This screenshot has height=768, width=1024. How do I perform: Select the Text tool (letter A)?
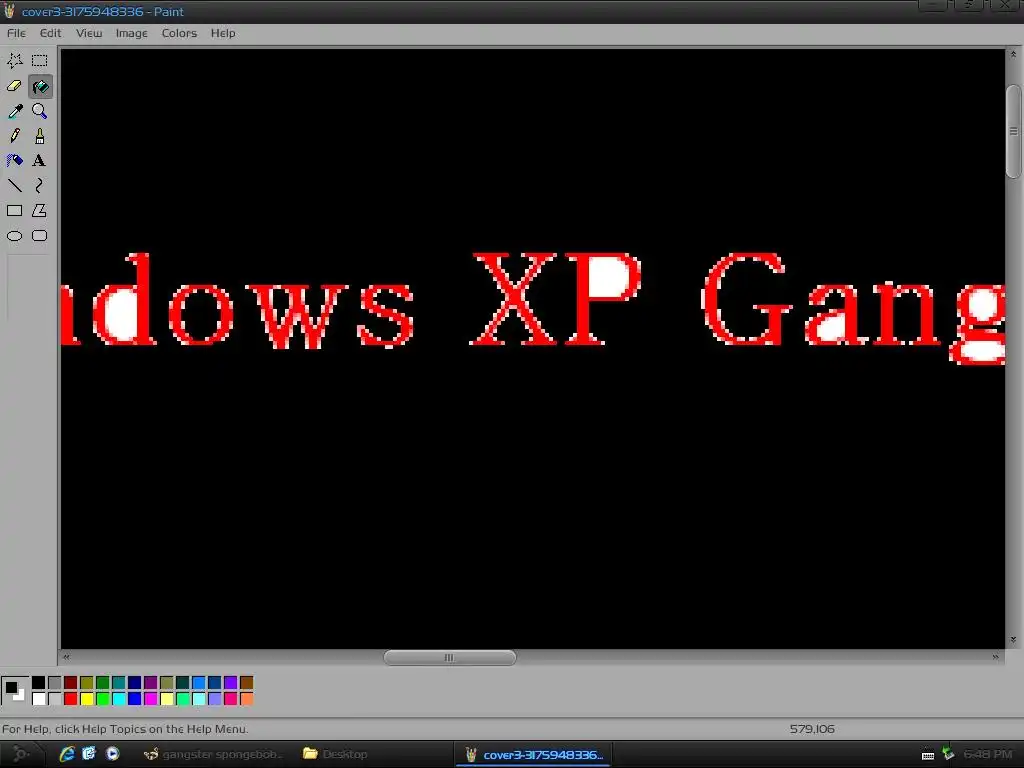tap(40, 161)
